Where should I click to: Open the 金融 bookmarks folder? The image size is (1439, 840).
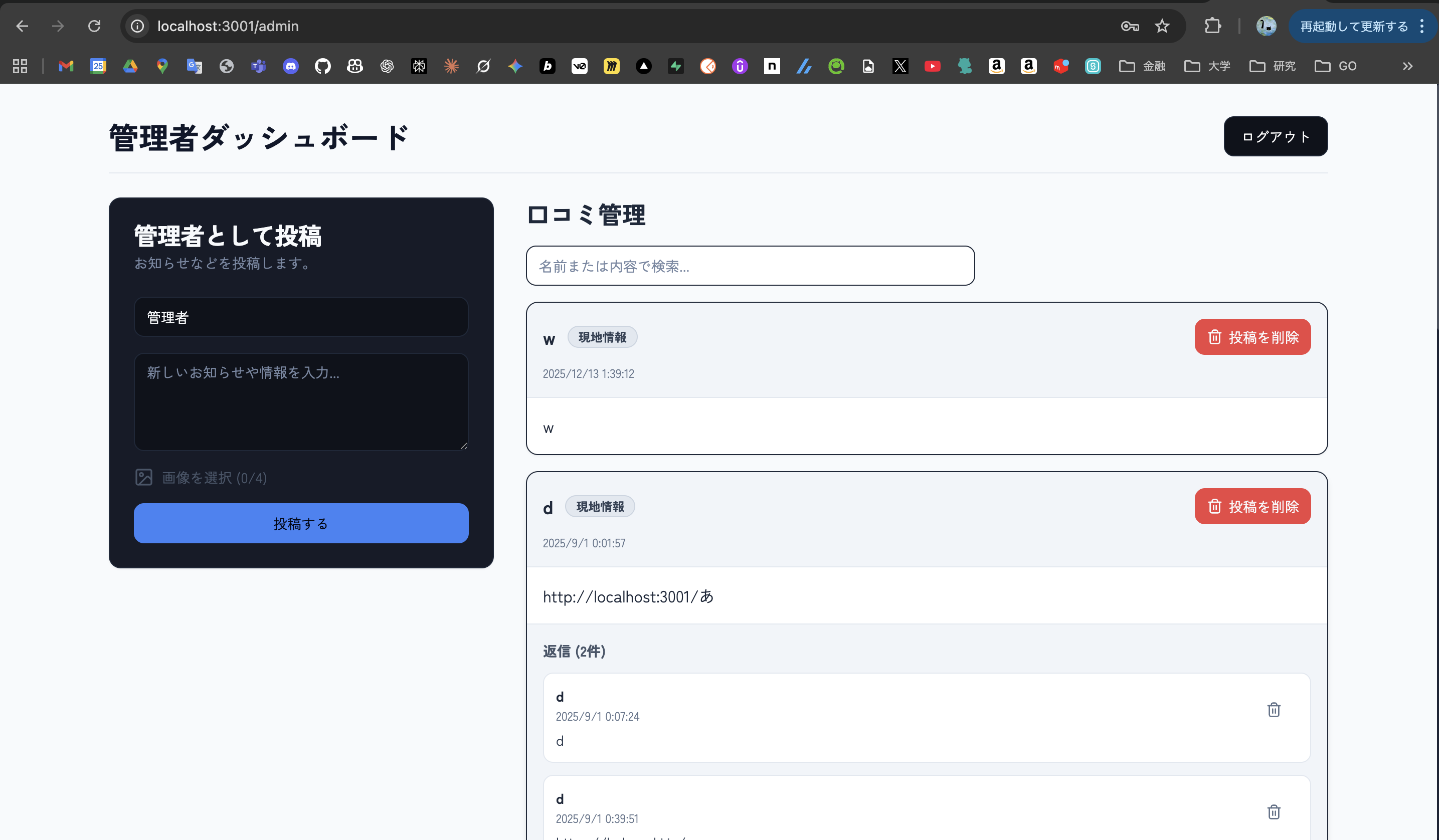point(1142,66)
